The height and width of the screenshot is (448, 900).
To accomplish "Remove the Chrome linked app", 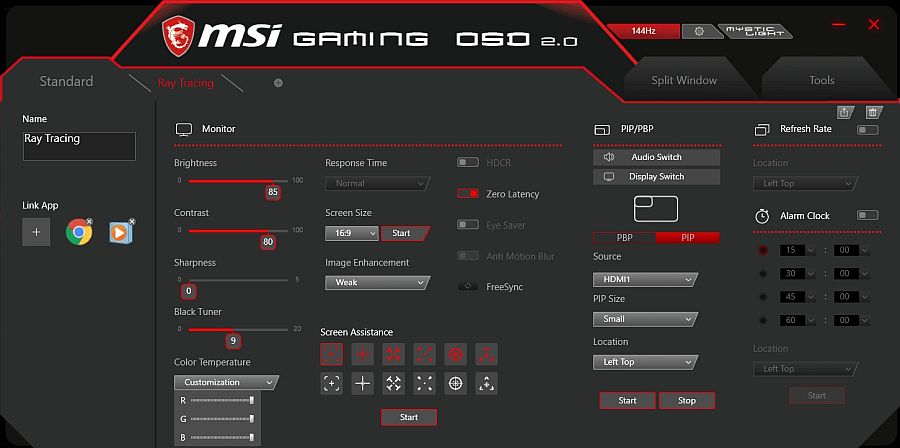I will (x=90, y=221).
